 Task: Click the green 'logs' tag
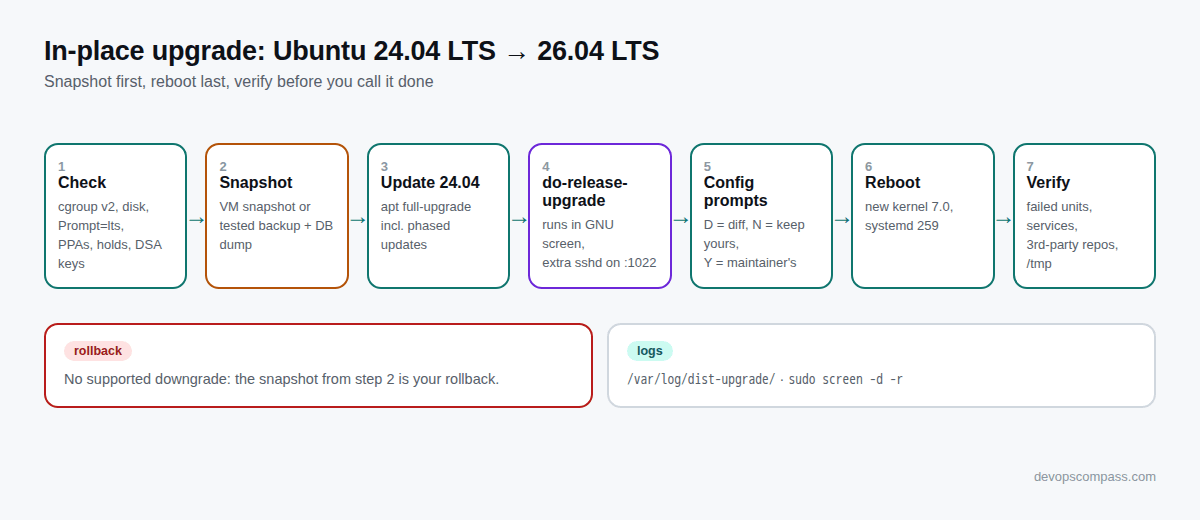[x=650, y=351]
